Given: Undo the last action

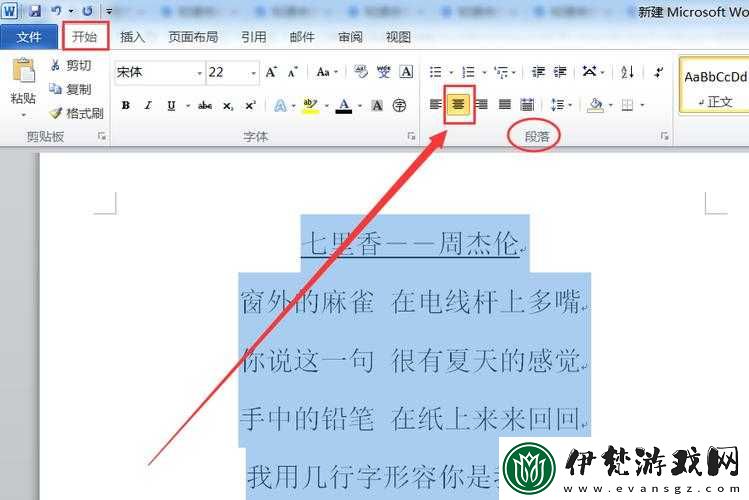Looking at the screenshot, I should pyautogui.click(x=56, y=11).
